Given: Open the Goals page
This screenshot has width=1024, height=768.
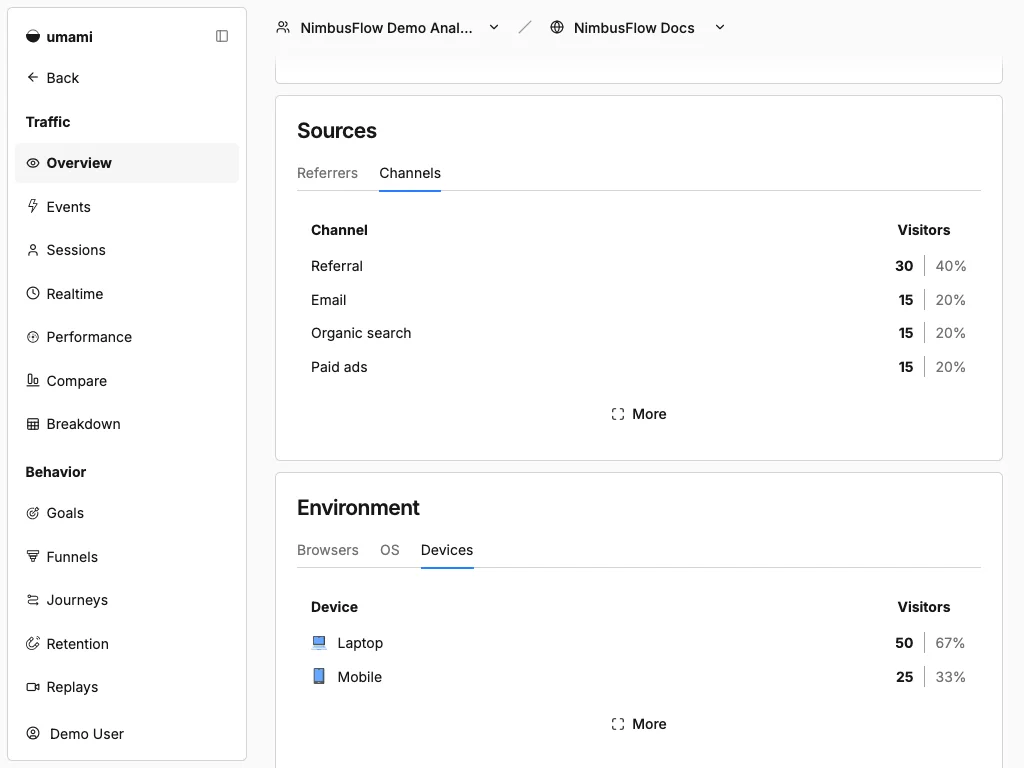Looking at the screenshot, I should pyautogui.click(x=127, y=513).
